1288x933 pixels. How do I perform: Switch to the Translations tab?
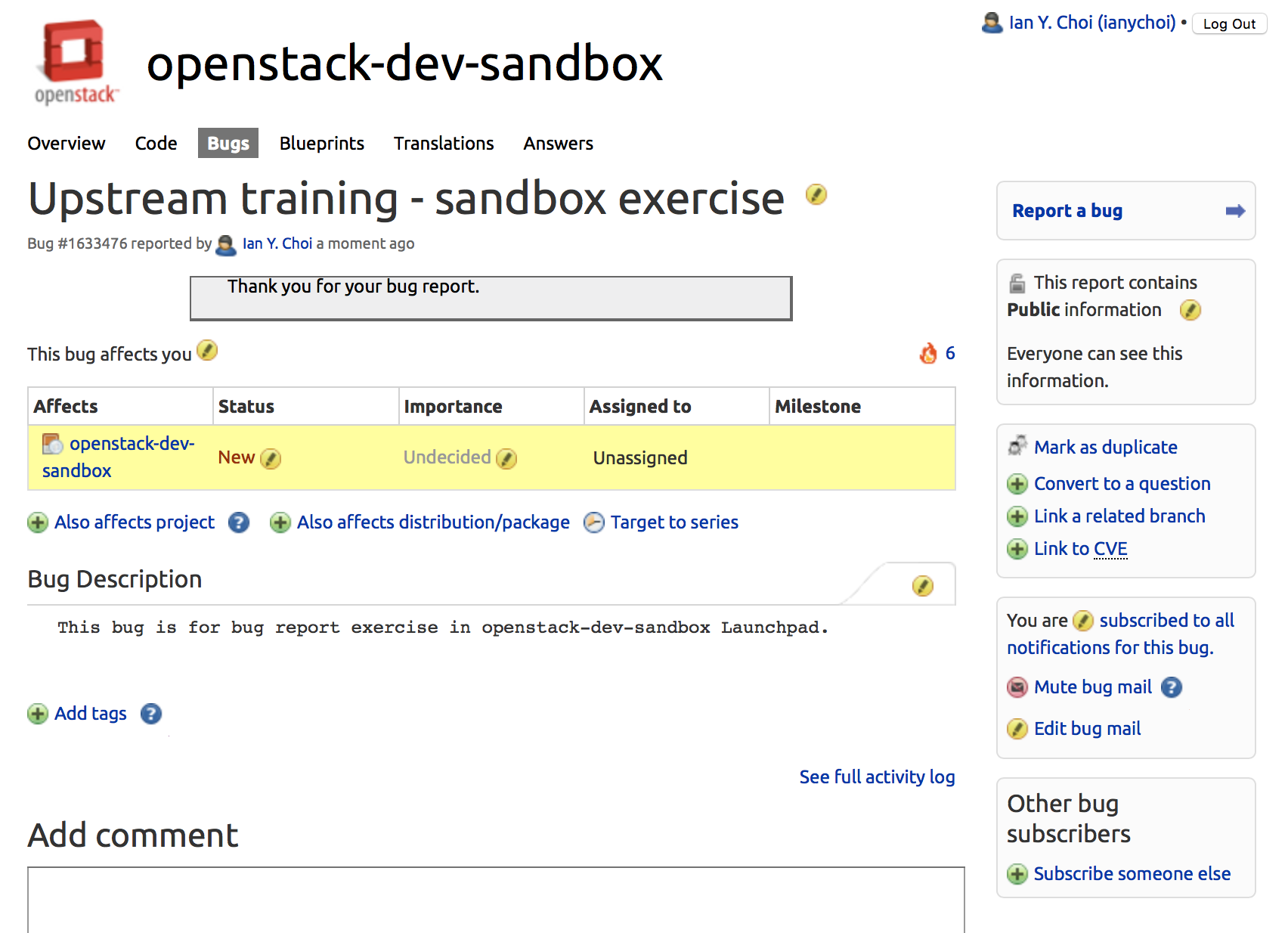pyautogui.click(x=444, y=144)
